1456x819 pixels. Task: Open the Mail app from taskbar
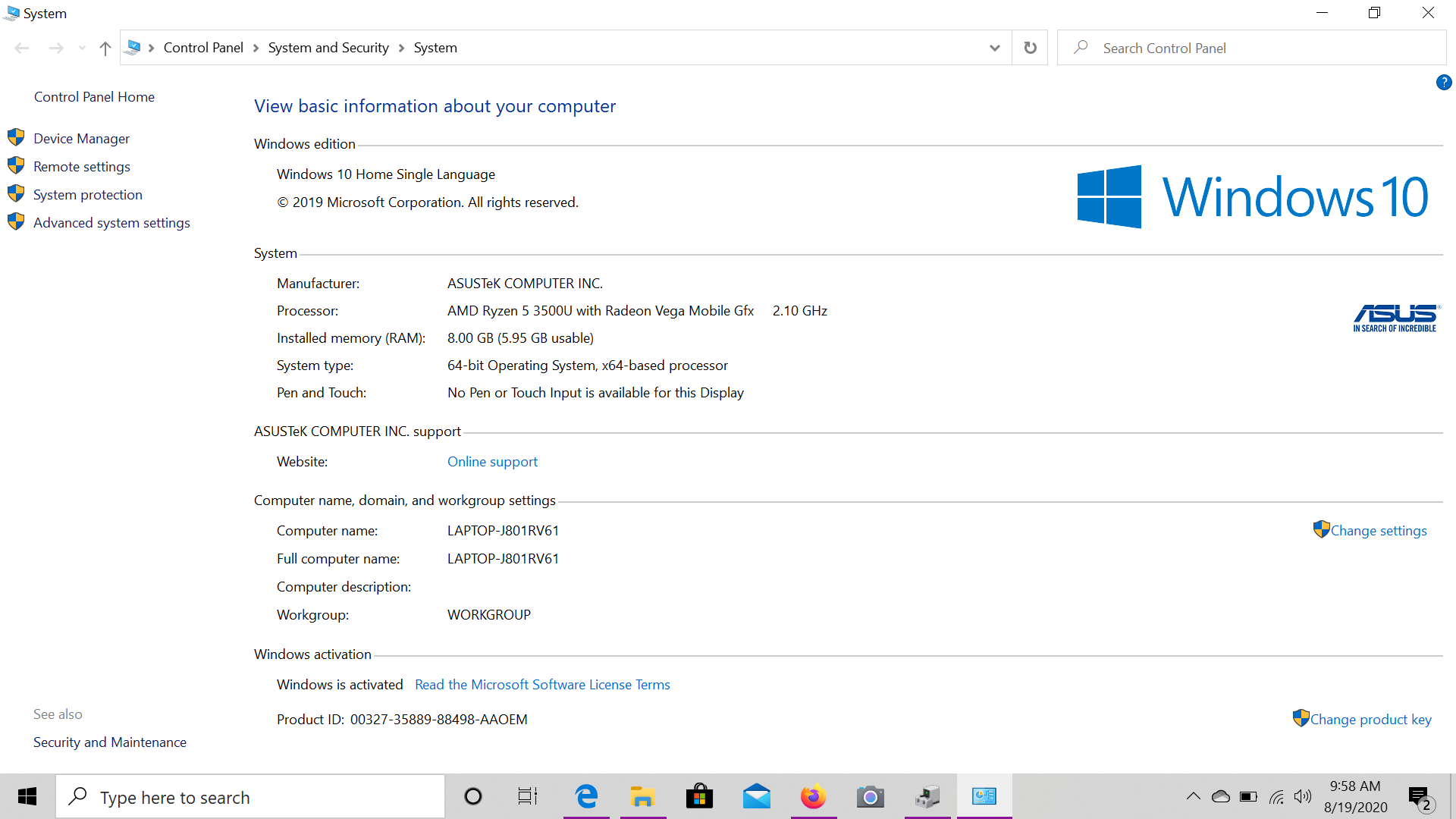757,796
